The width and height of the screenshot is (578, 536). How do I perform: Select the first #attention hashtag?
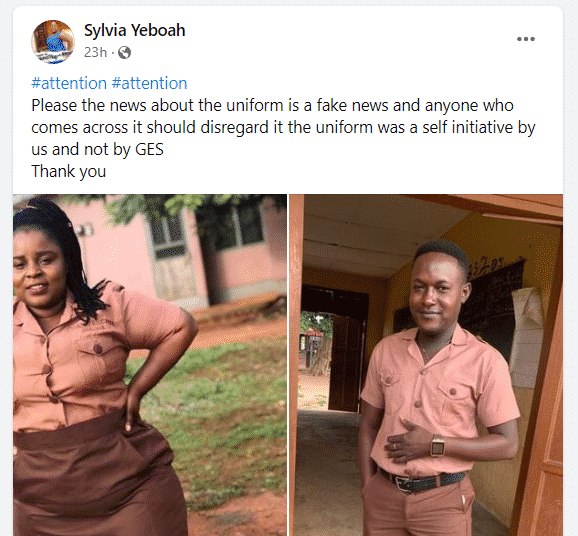69,83
